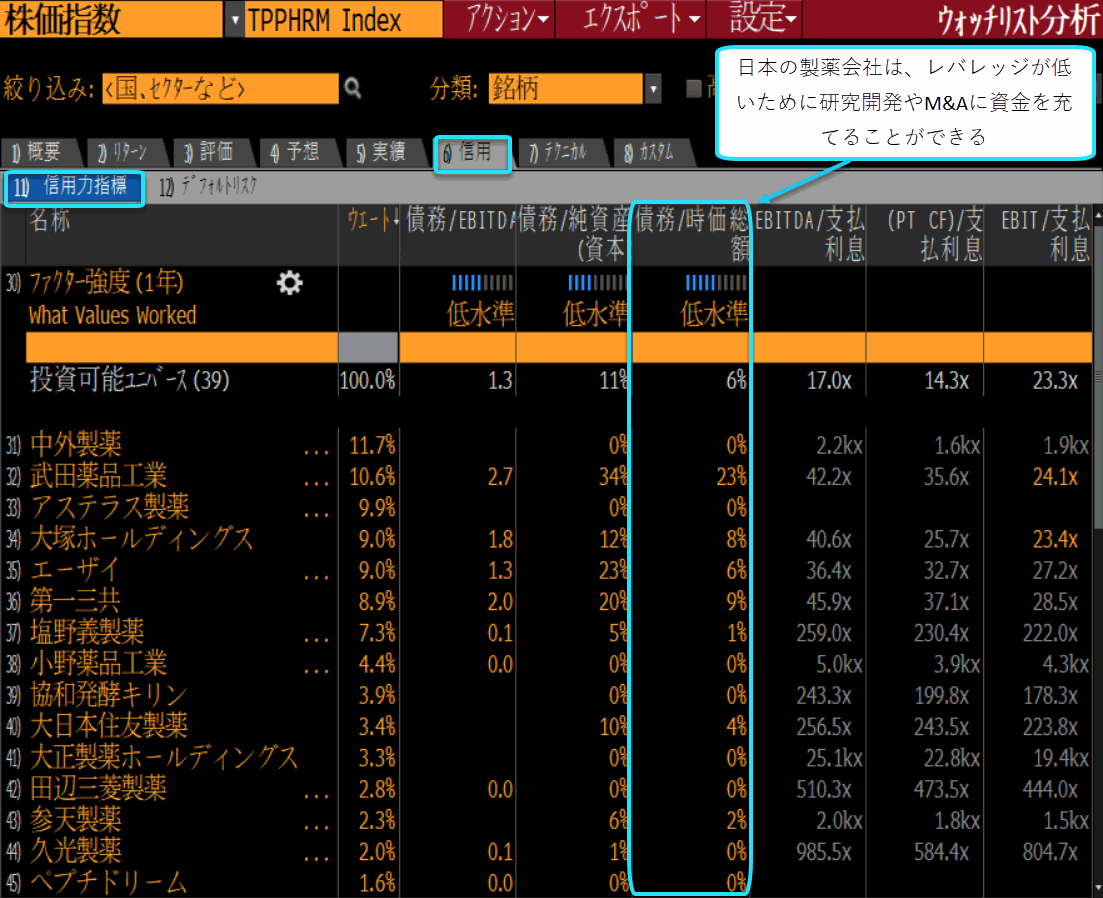
Task: Click the ellipsis icon on the 中外製薬 row
Action: (x=317, y=452)
